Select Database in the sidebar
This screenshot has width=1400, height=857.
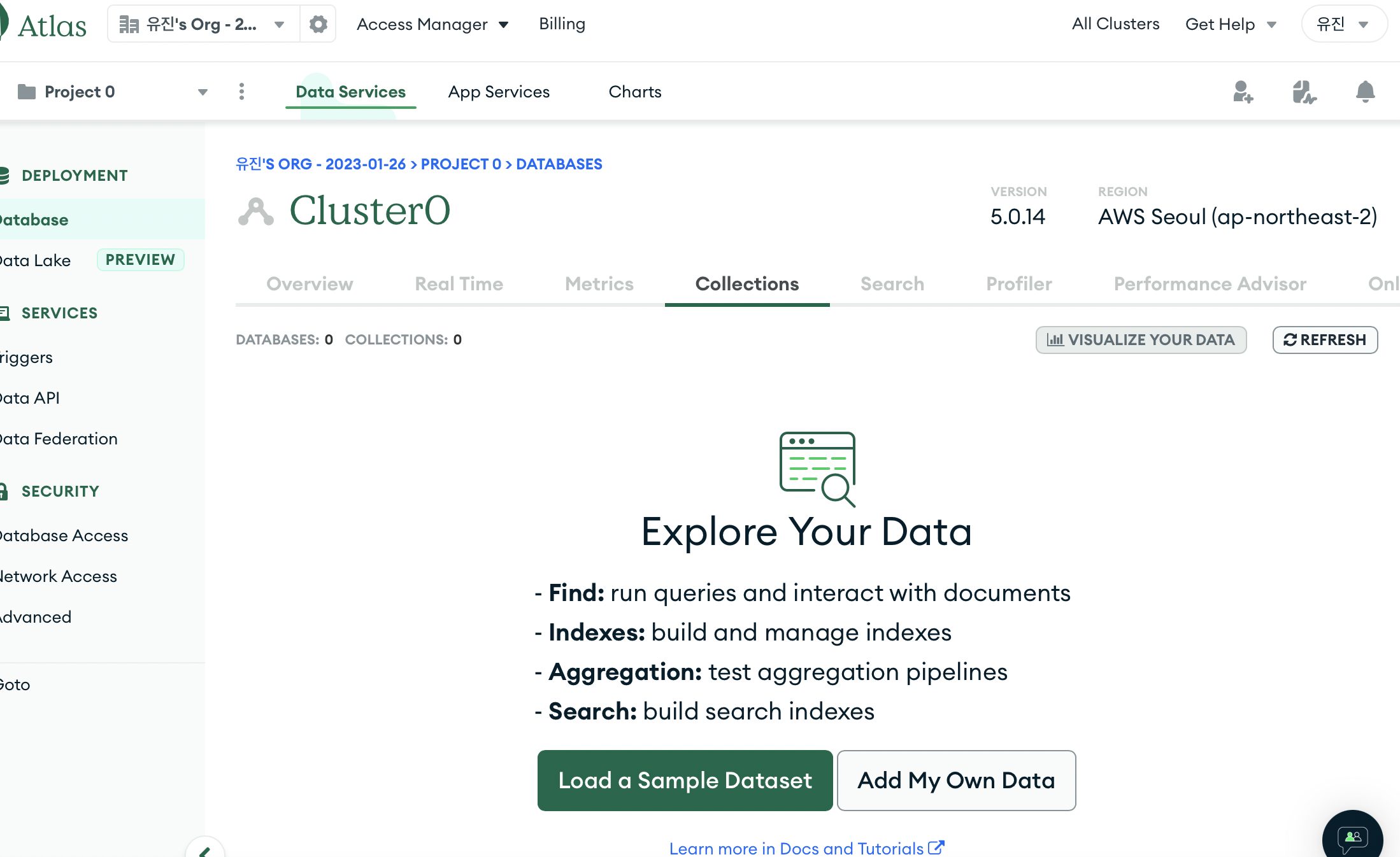click(x=103, y=220)
